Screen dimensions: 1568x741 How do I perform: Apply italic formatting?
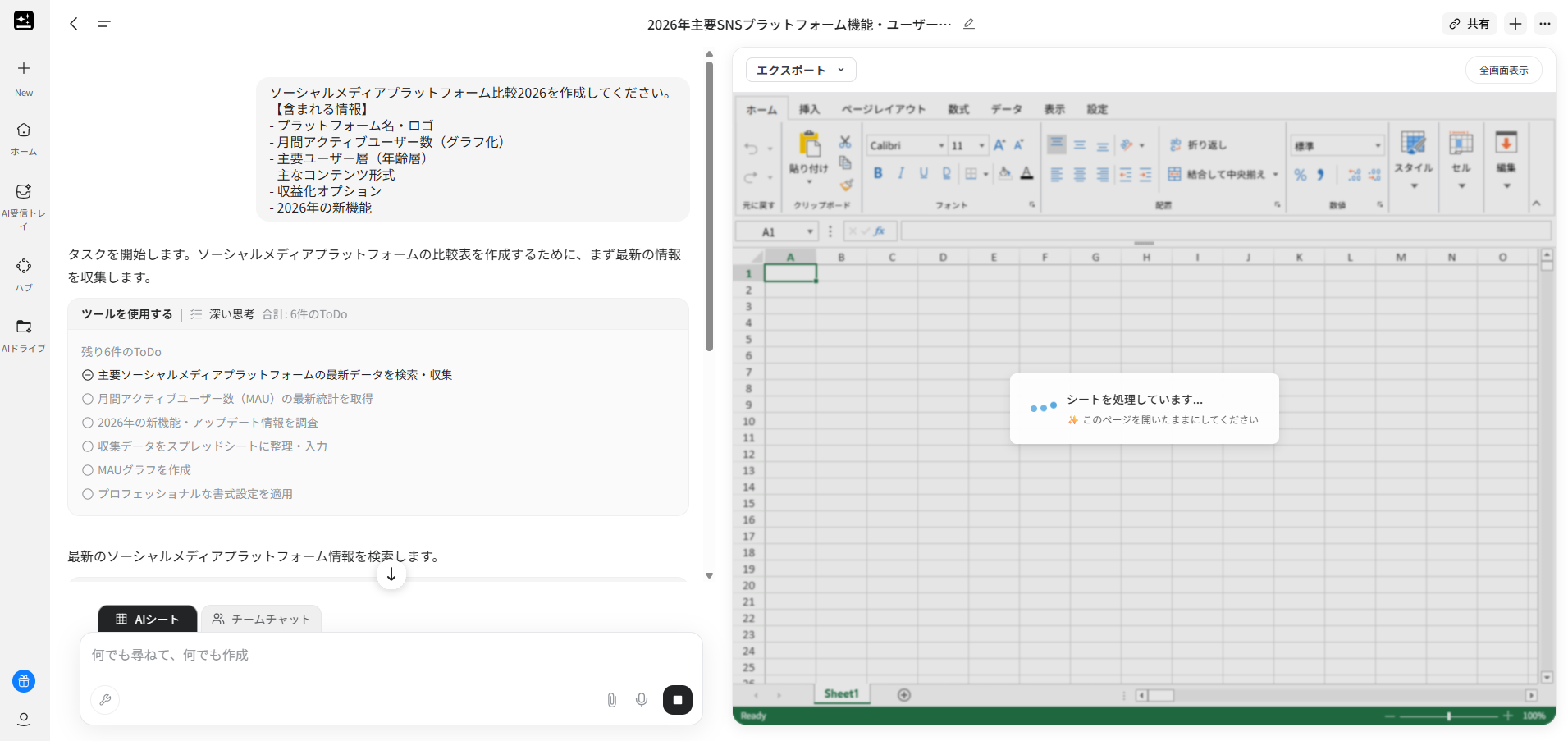pyautogui.click(x=900, y=174)
